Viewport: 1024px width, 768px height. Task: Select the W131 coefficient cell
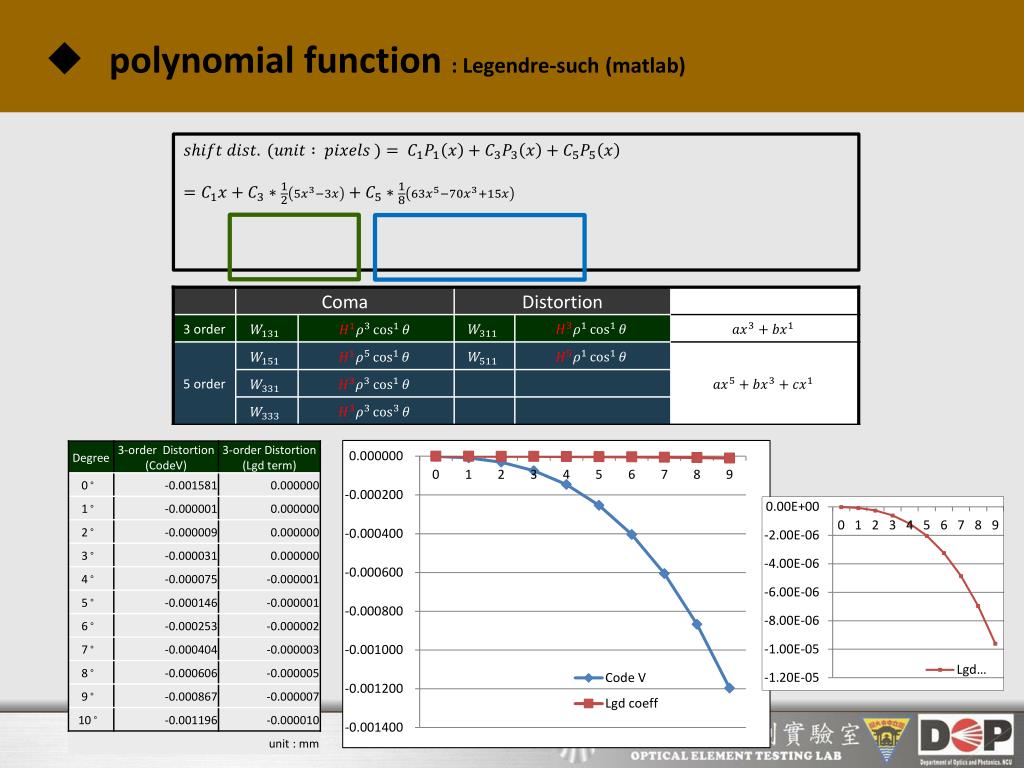point(265,330)
